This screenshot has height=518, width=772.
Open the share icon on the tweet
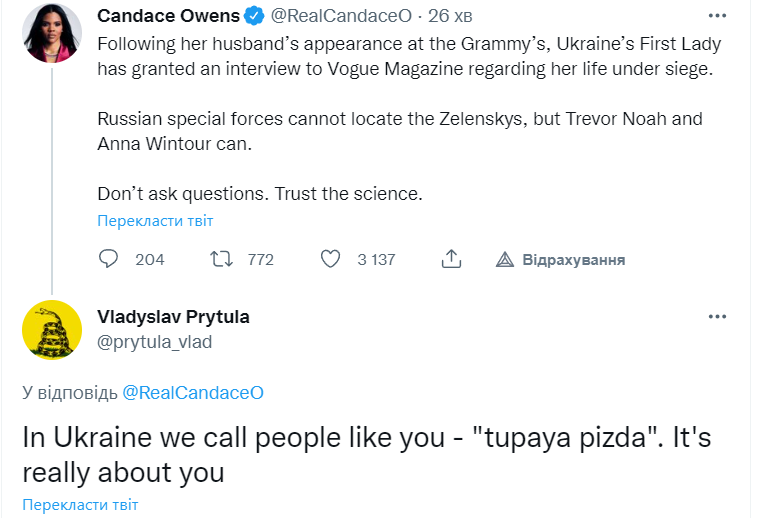tap(451, 260)
